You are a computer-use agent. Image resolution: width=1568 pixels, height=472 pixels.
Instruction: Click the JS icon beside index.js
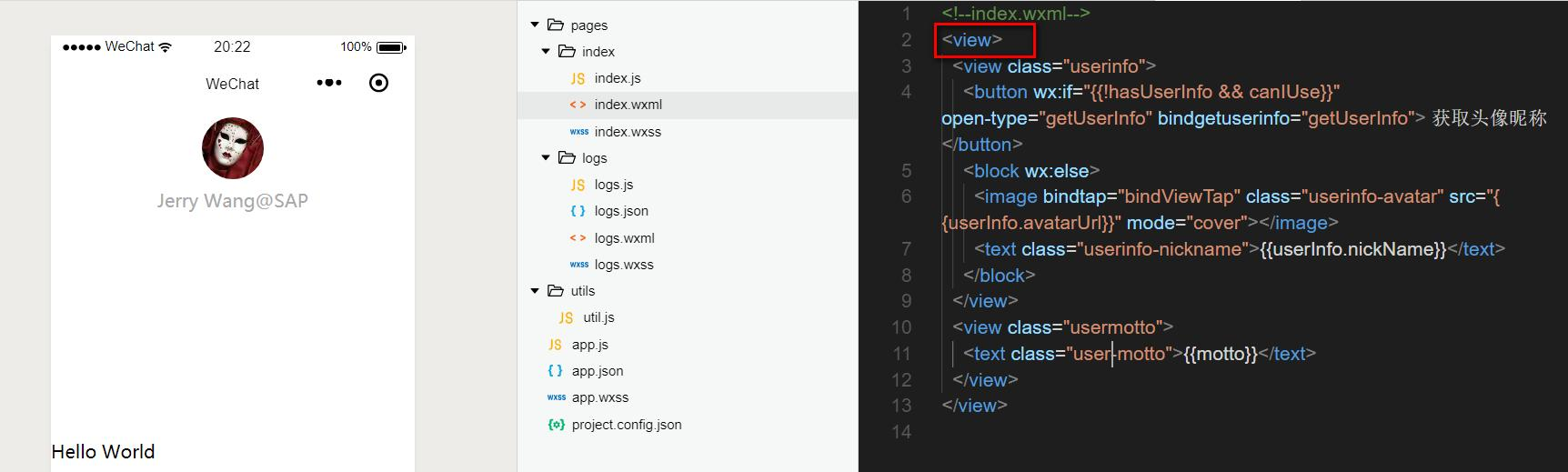point(578,79)
